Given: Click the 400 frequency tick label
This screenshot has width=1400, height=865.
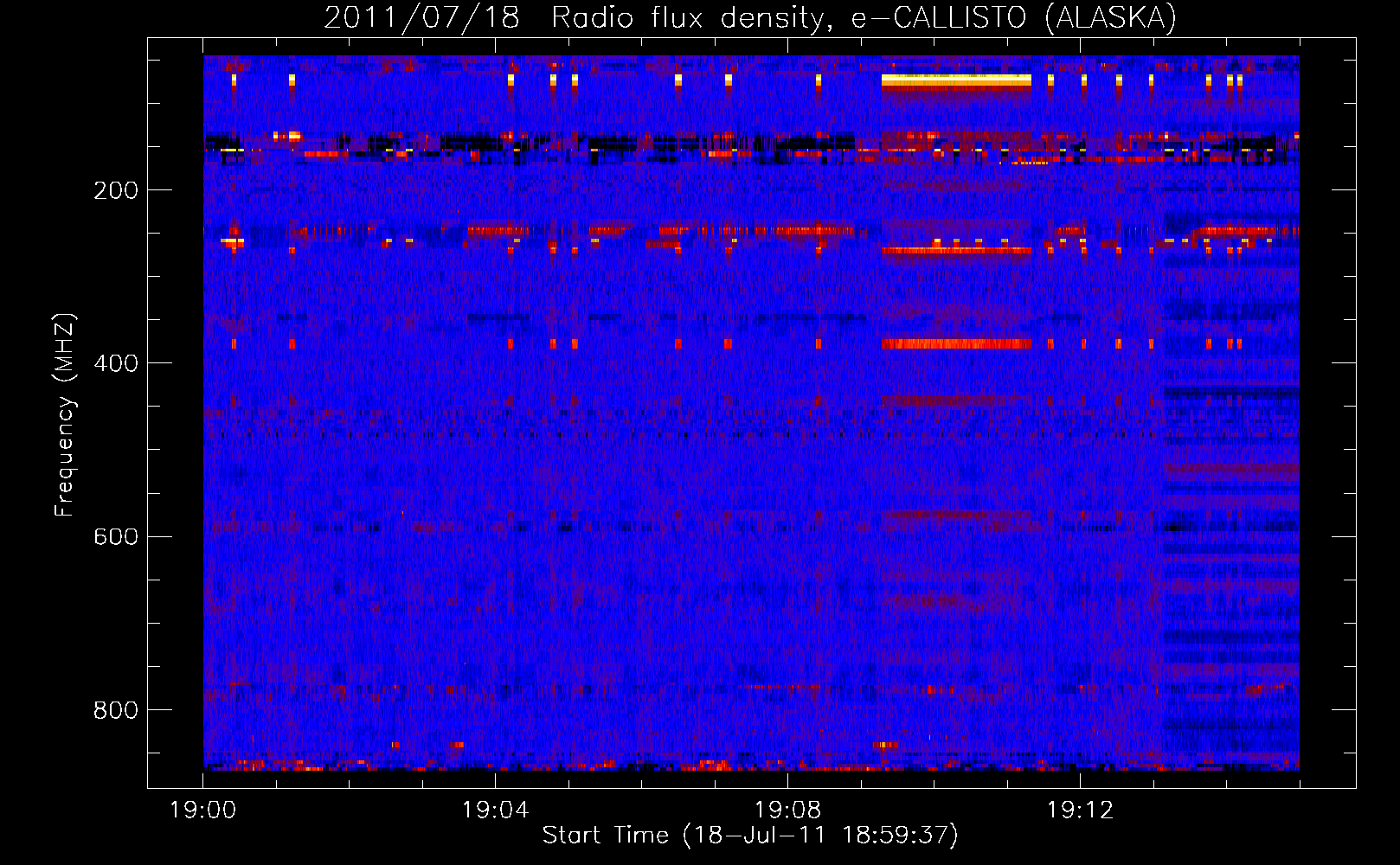Looking at the screenshot, I should 116,363.
